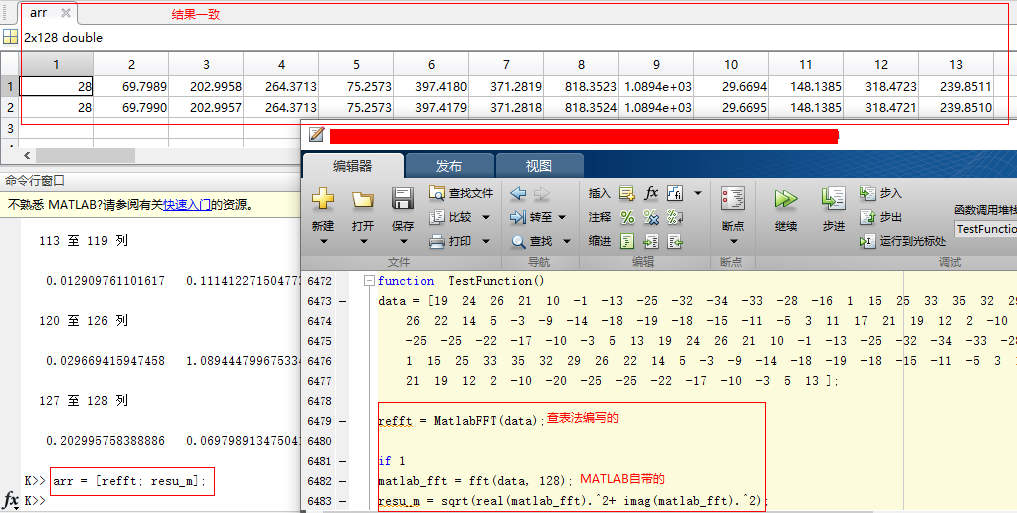Viewport: 1017px width, 513px height.
Task: Toggle breakpoint at line 6479
Action: click(x=342, y=421)
